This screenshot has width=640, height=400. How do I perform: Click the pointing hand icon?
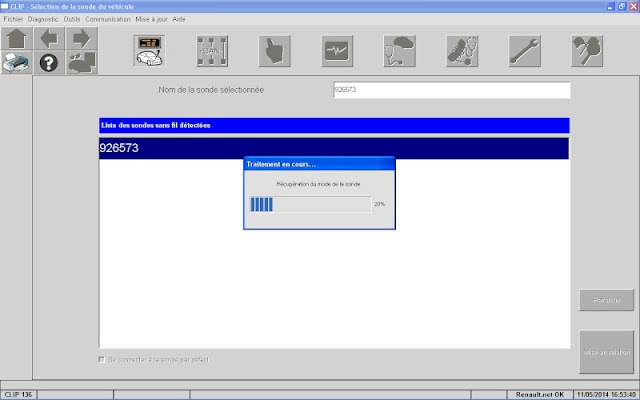coord(275,51)
